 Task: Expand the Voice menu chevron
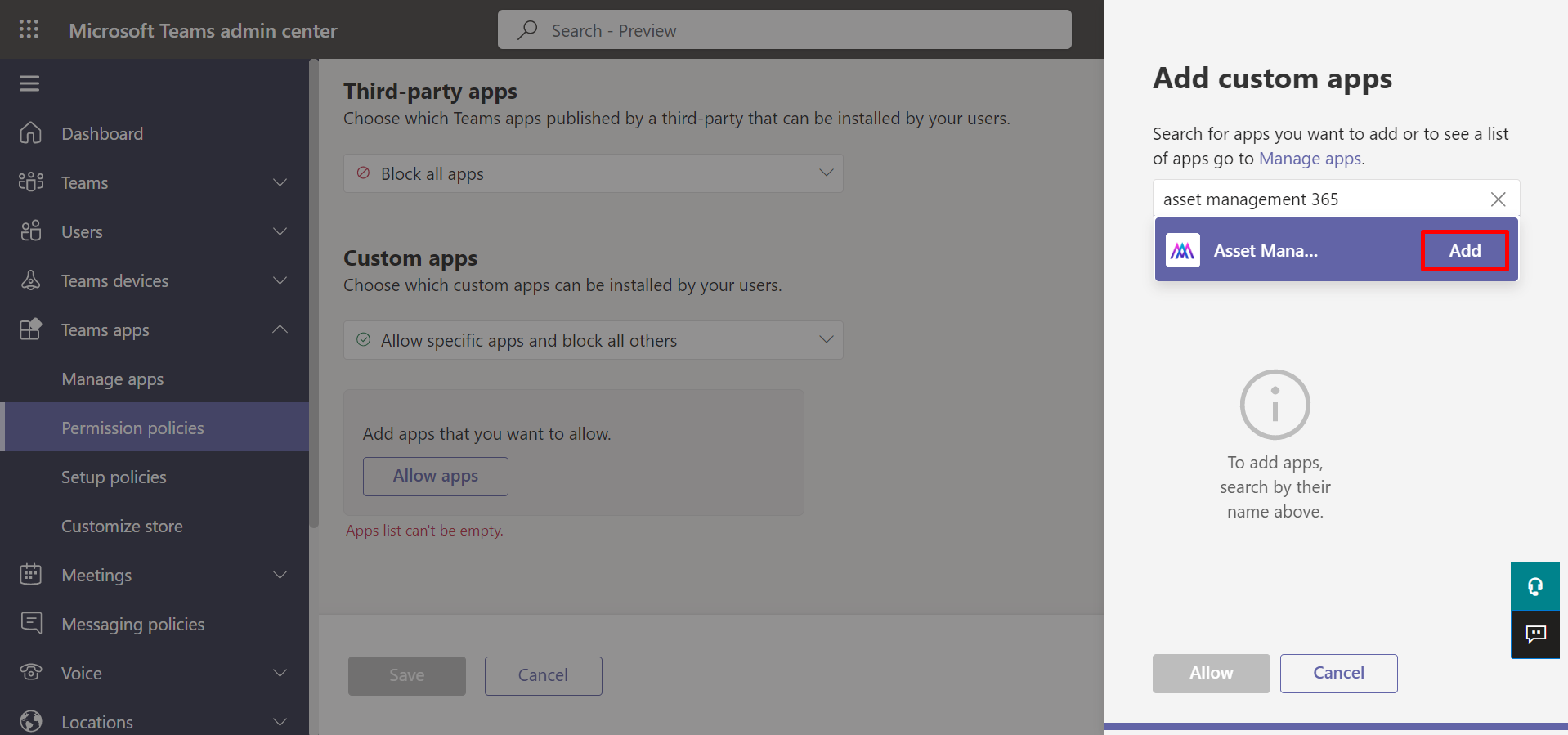(x=280, y=672)
